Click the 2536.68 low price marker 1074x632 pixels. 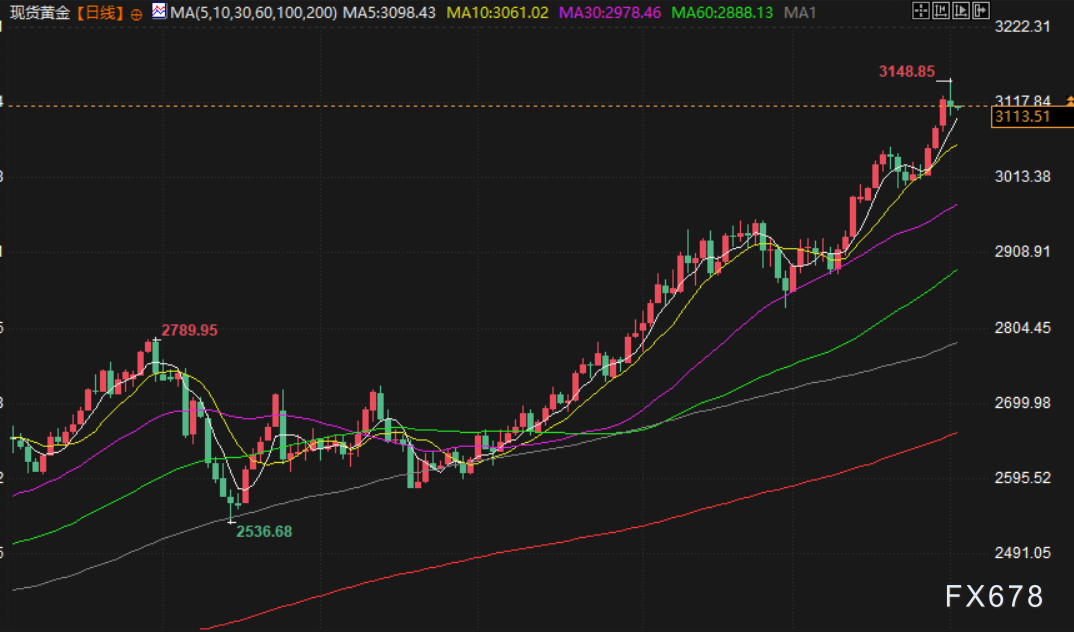(x=264, y=531)
